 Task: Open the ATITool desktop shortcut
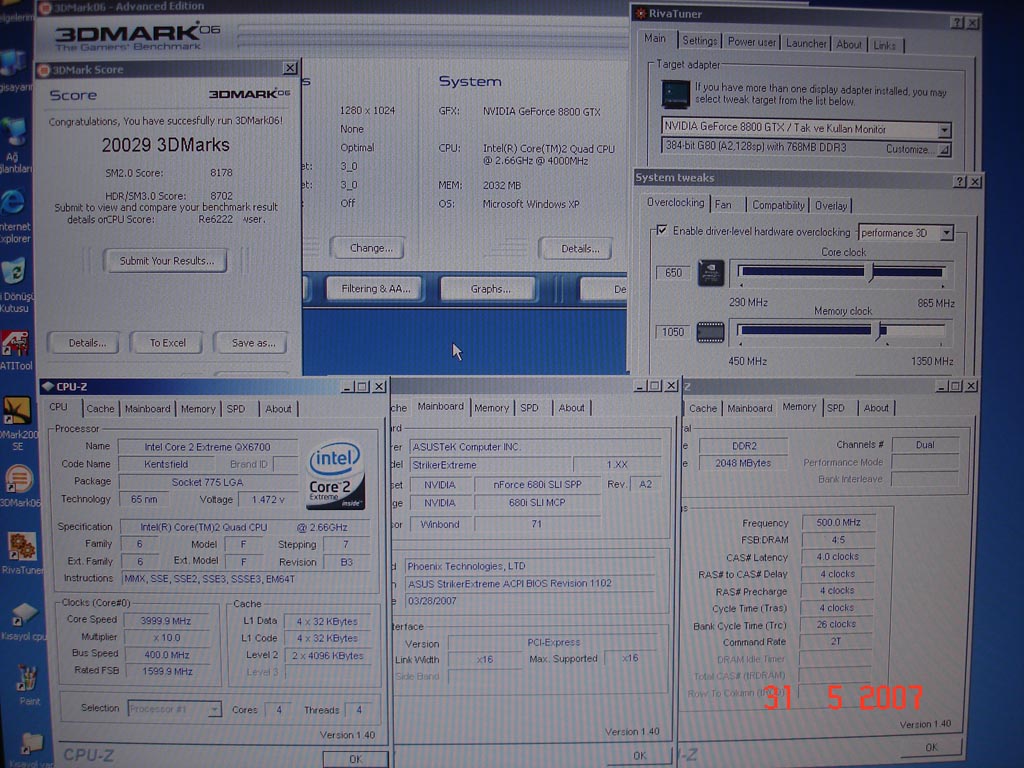[x=14, y=345]
